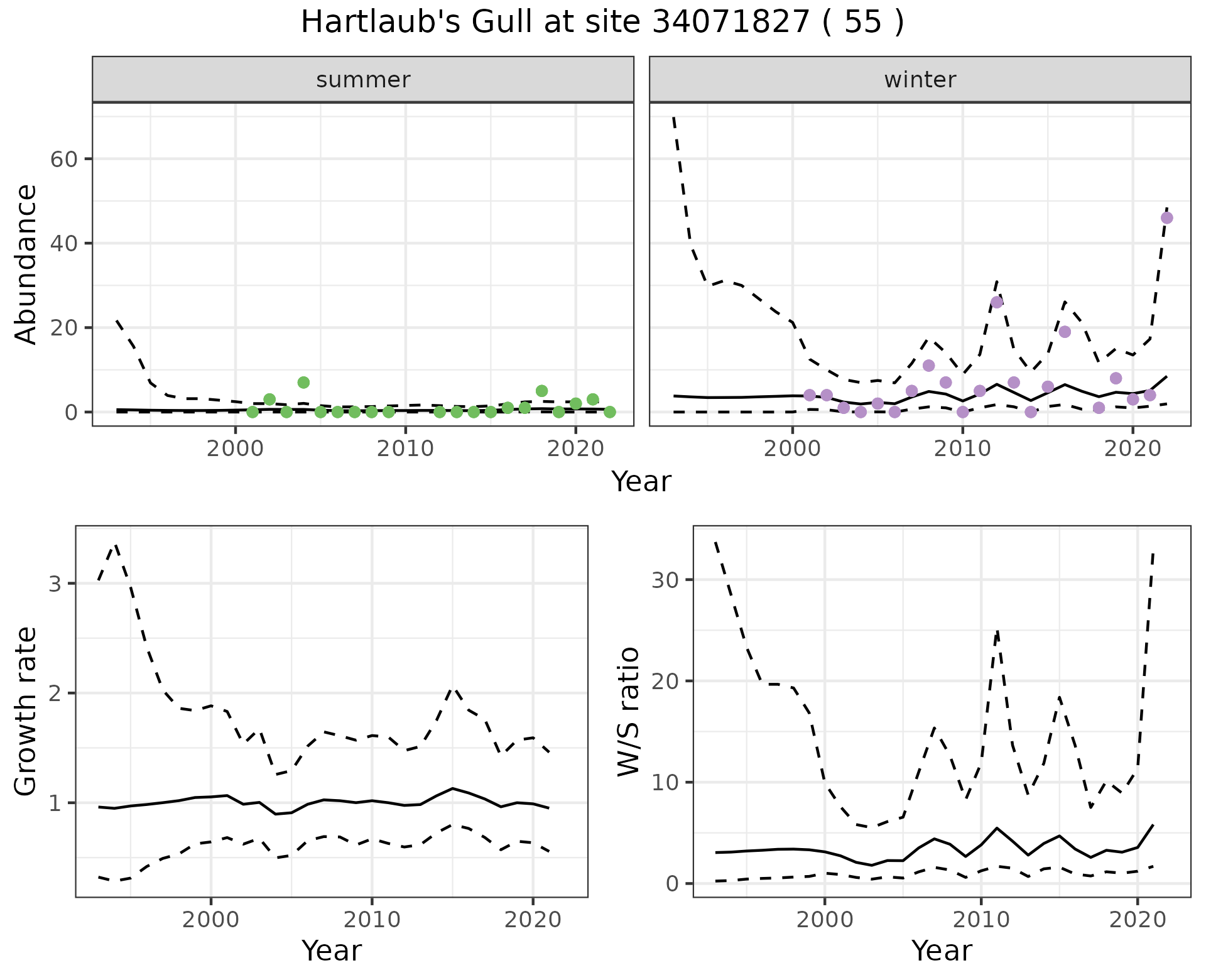Click the W/S ratio y-axis label
The height and width of the screenshot is (980, 1206).
click(x=628, y=711)
